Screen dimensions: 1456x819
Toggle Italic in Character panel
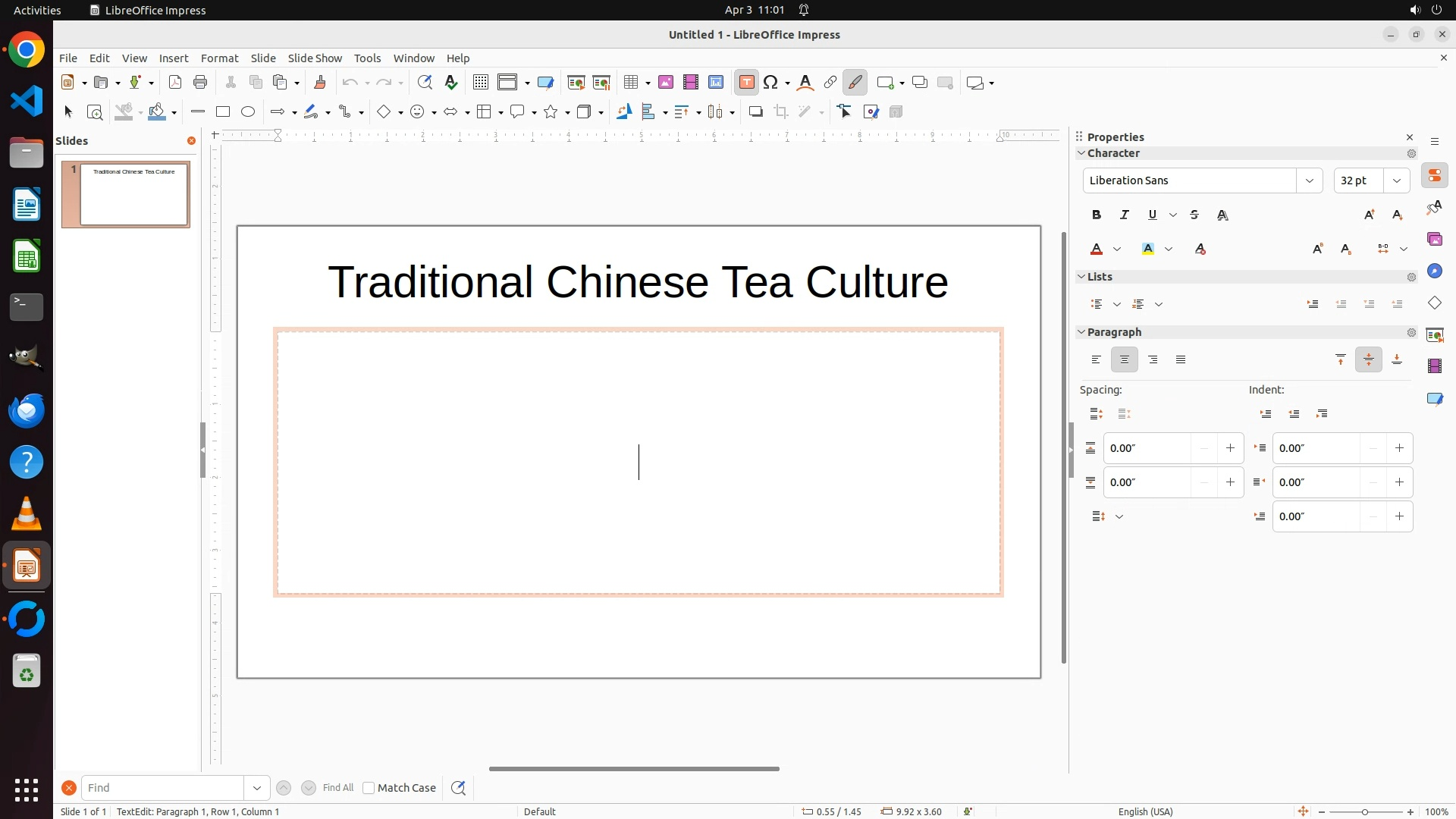[x=1125, y=215]
